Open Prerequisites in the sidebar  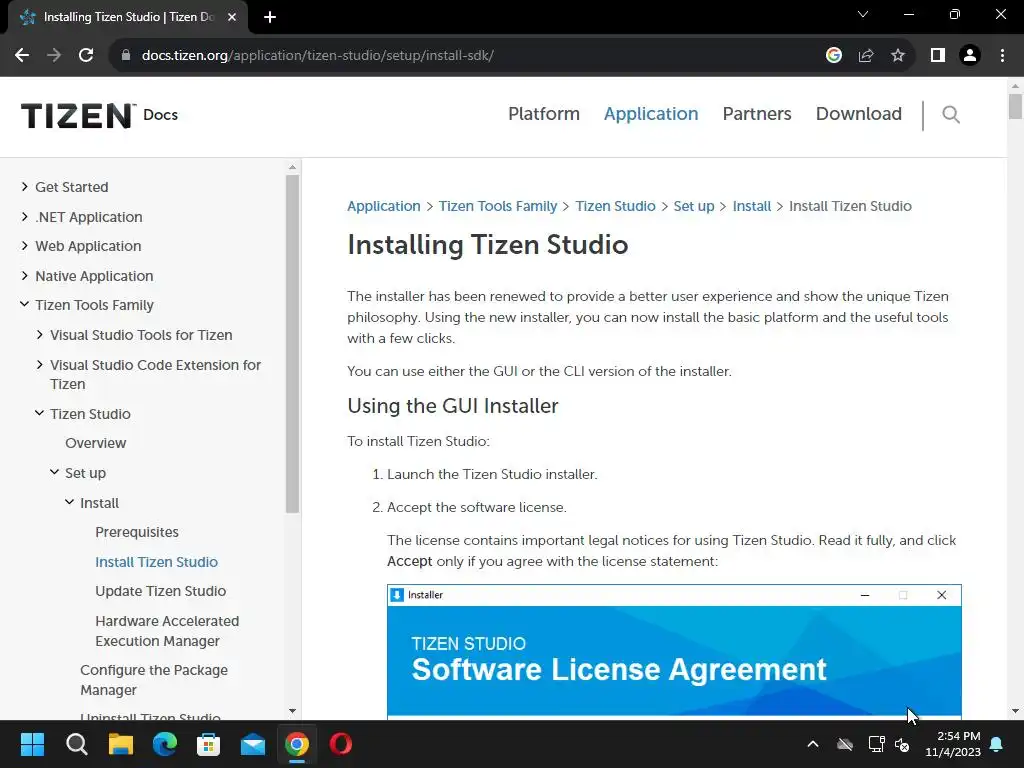[136, 532]
